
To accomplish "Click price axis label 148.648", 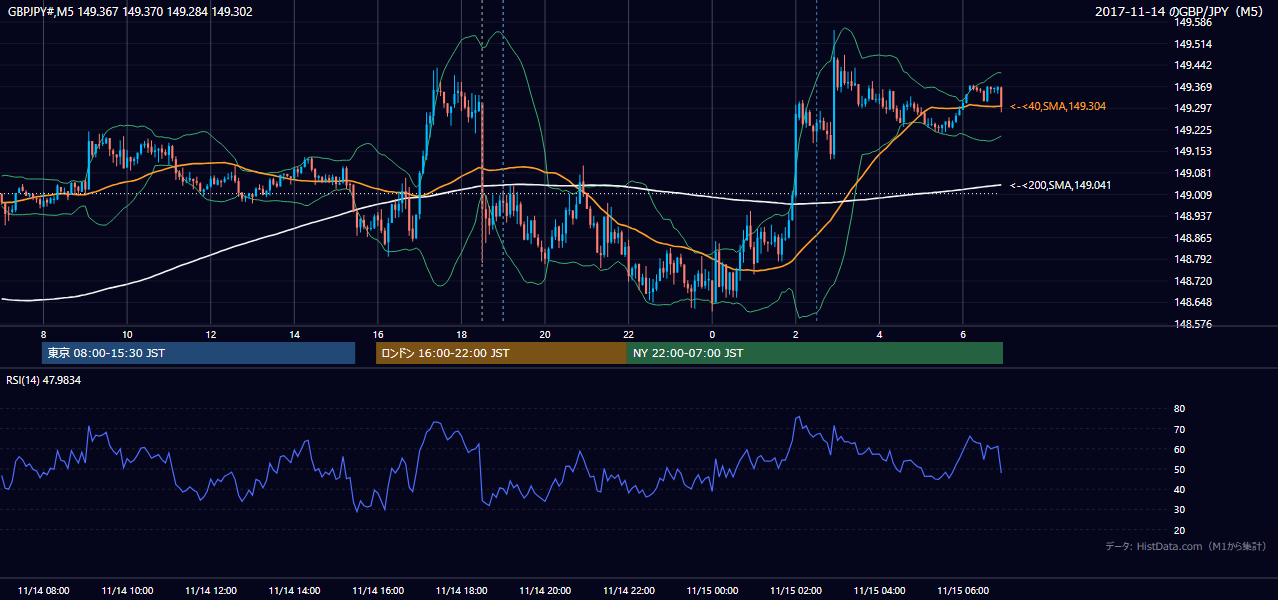I will [1193, 302].
